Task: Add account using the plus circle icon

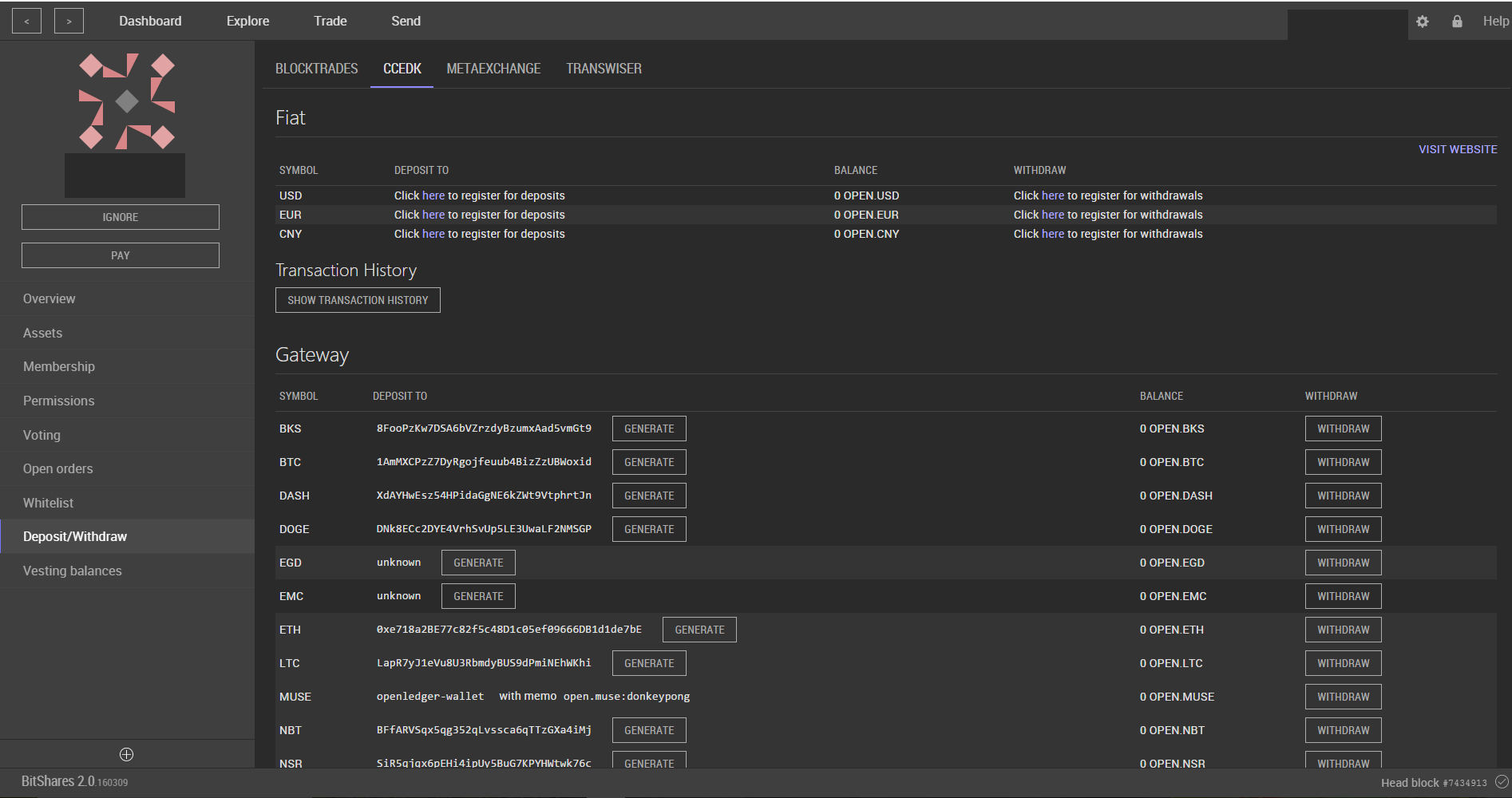Action: 126,754
